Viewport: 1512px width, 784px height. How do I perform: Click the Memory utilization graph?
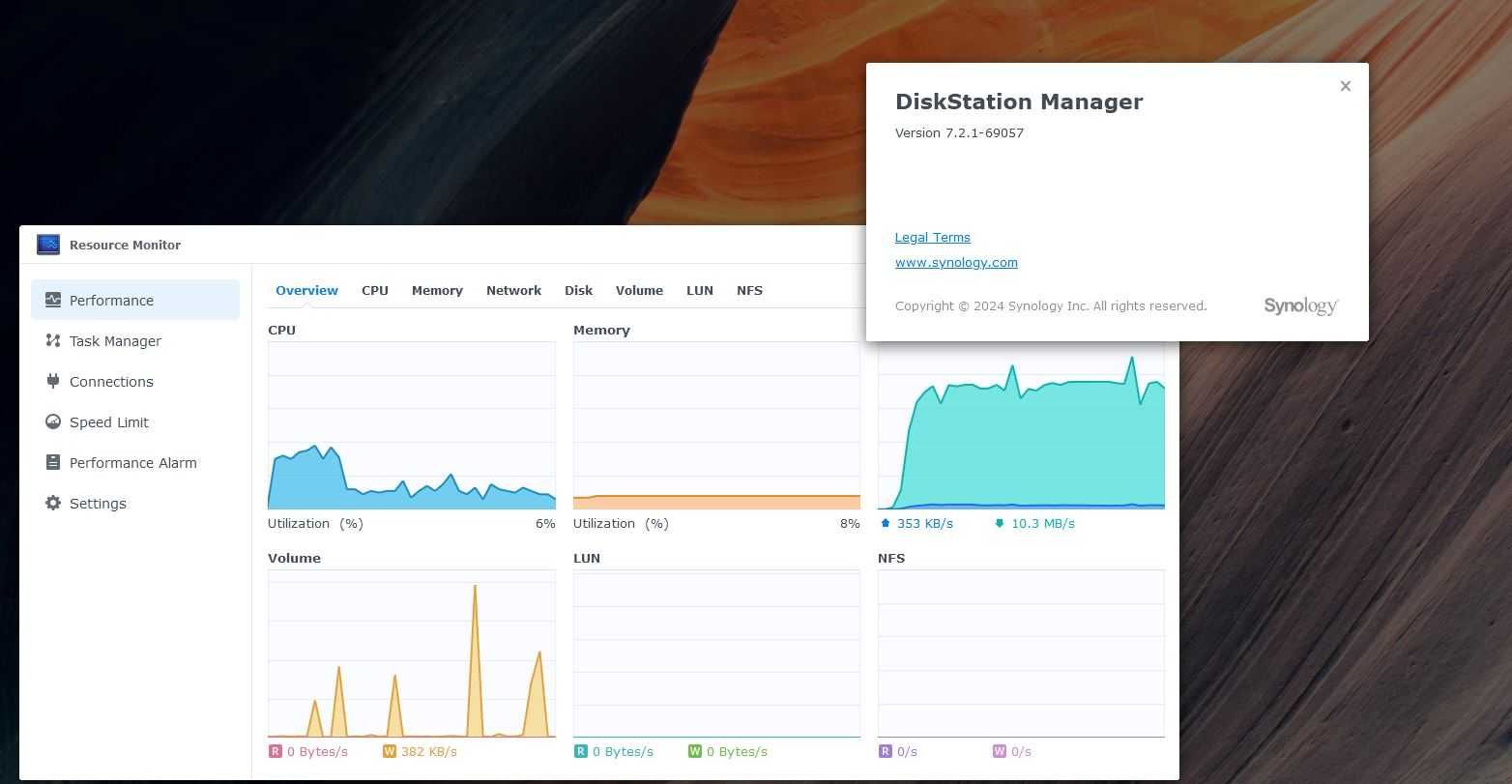[x=716, y=425]
